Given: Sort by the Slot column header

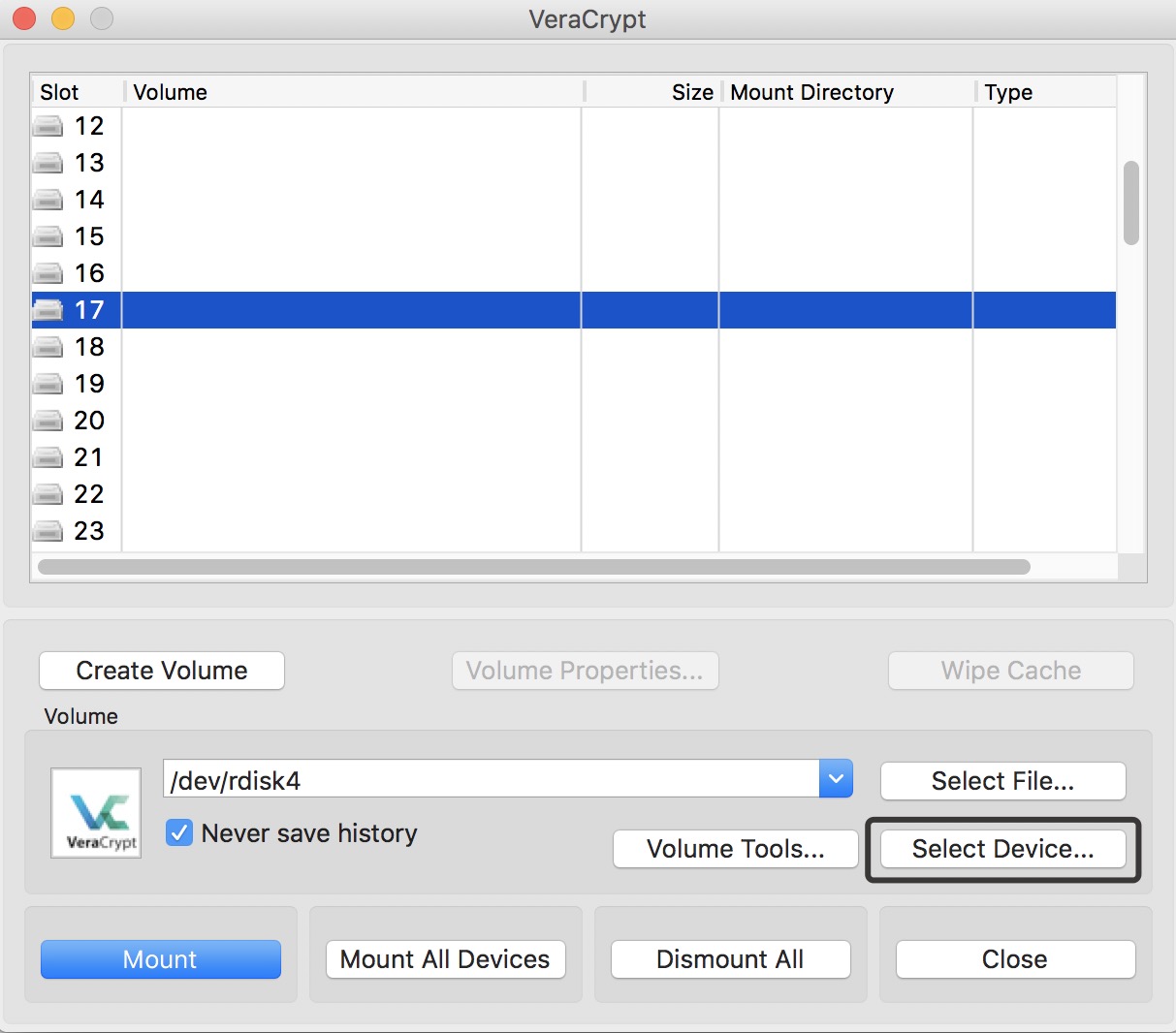Looking at the screenshot, I should click(x=59, y=92).
